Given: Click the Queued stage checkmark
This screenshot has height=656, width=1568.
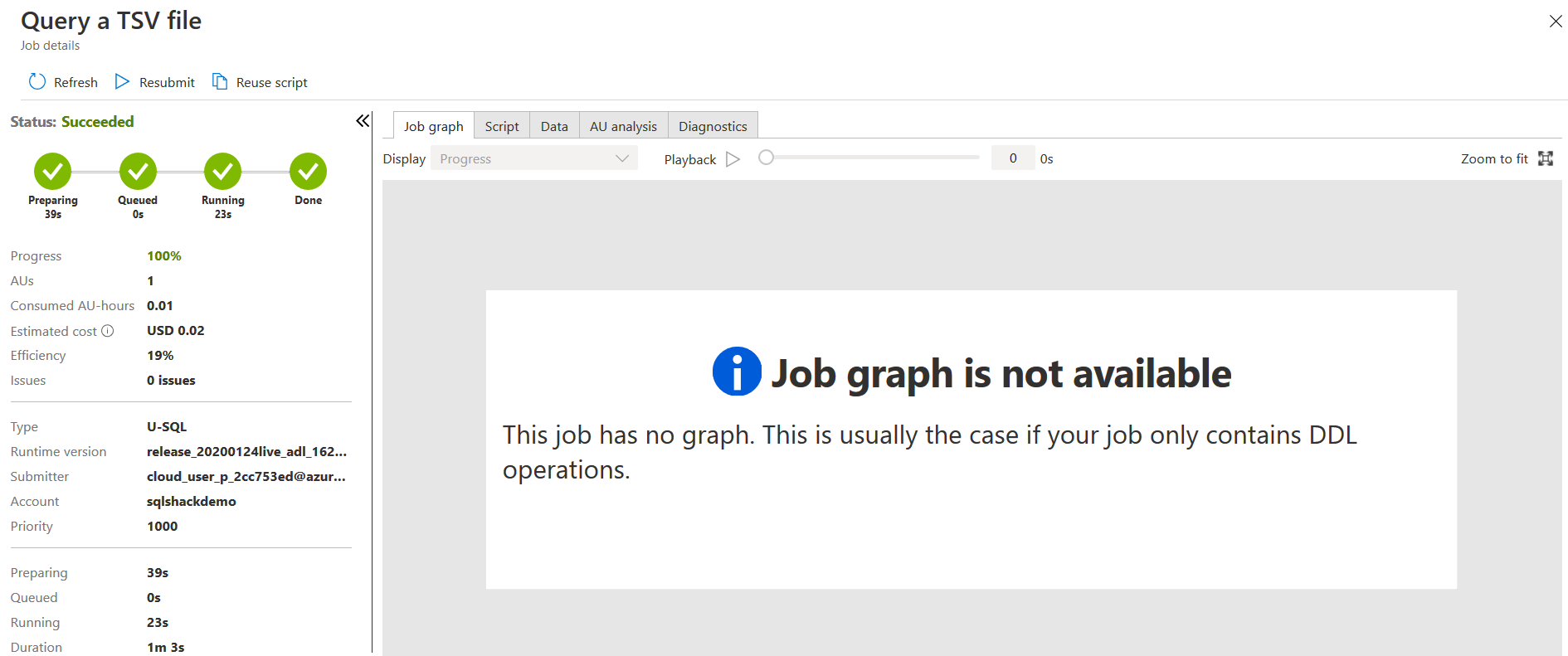Looking at the screenshot, I should 138,172.
